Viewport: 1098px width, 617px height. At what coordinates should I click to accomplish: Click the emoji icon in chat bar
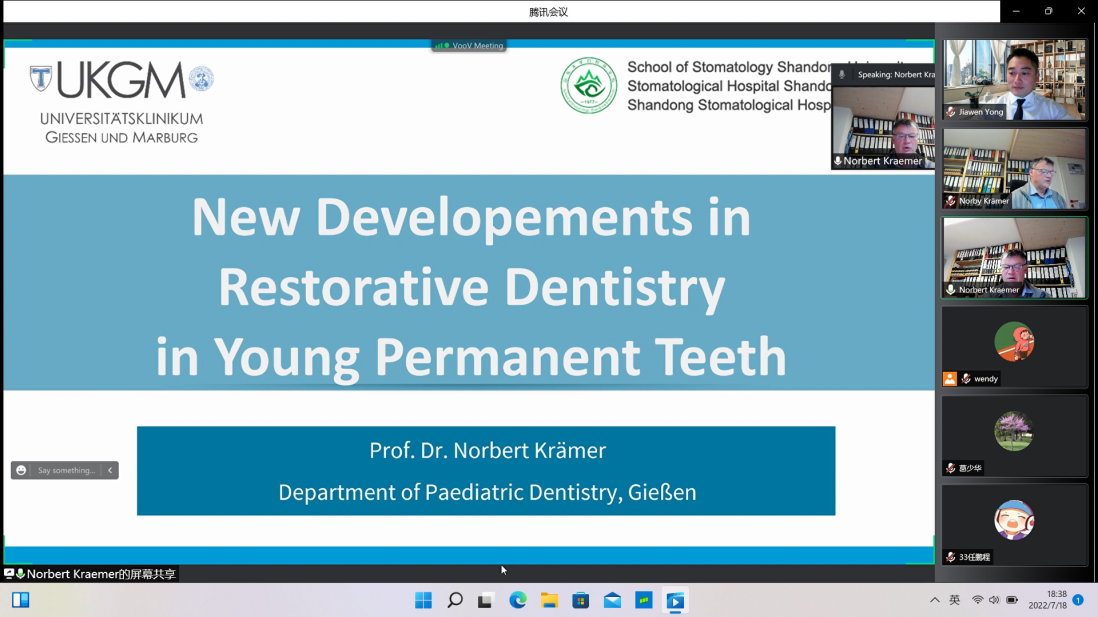click(x=21, y=470)
